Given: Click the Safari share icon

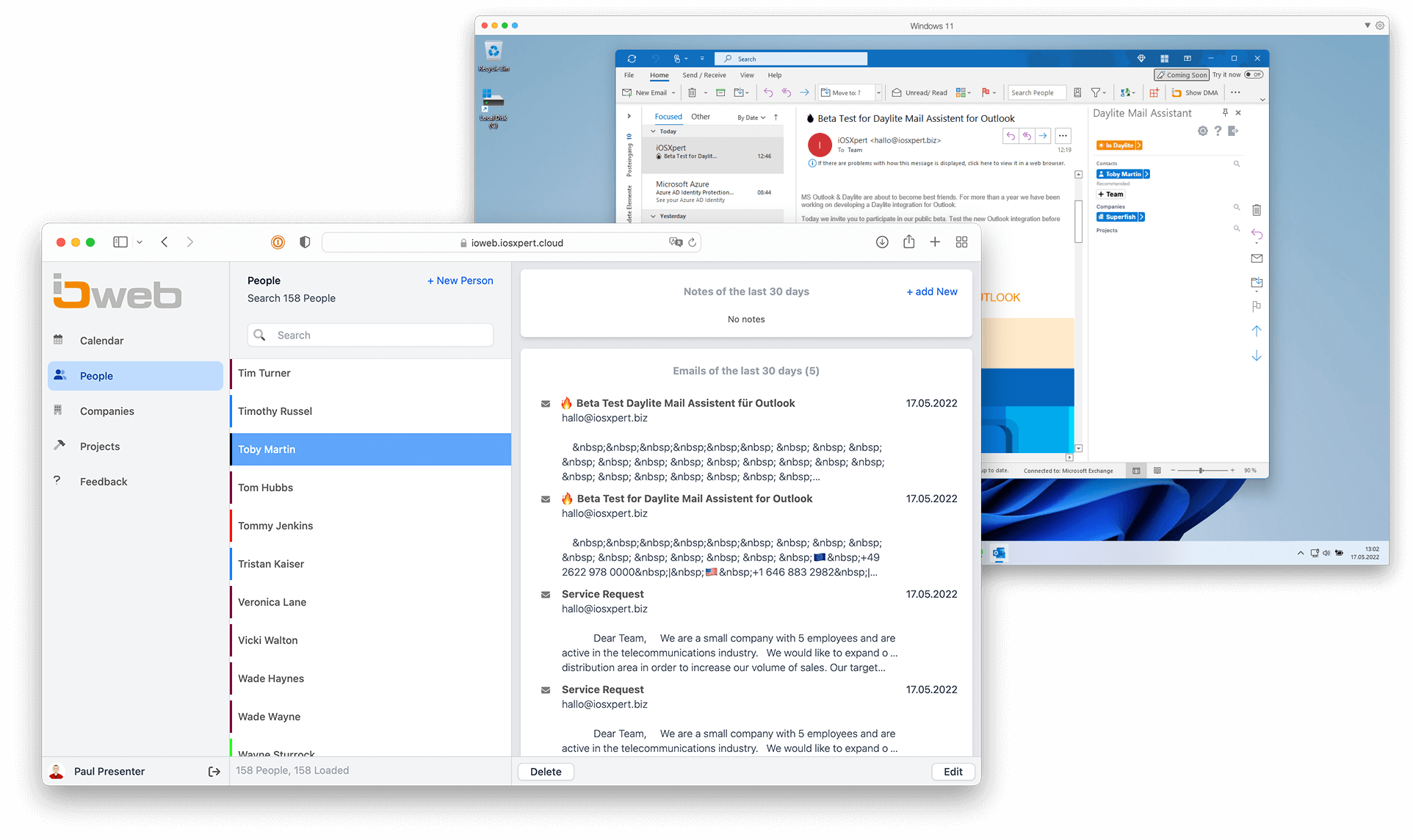Looking at the screenshot, I should [x=908, y=242].
